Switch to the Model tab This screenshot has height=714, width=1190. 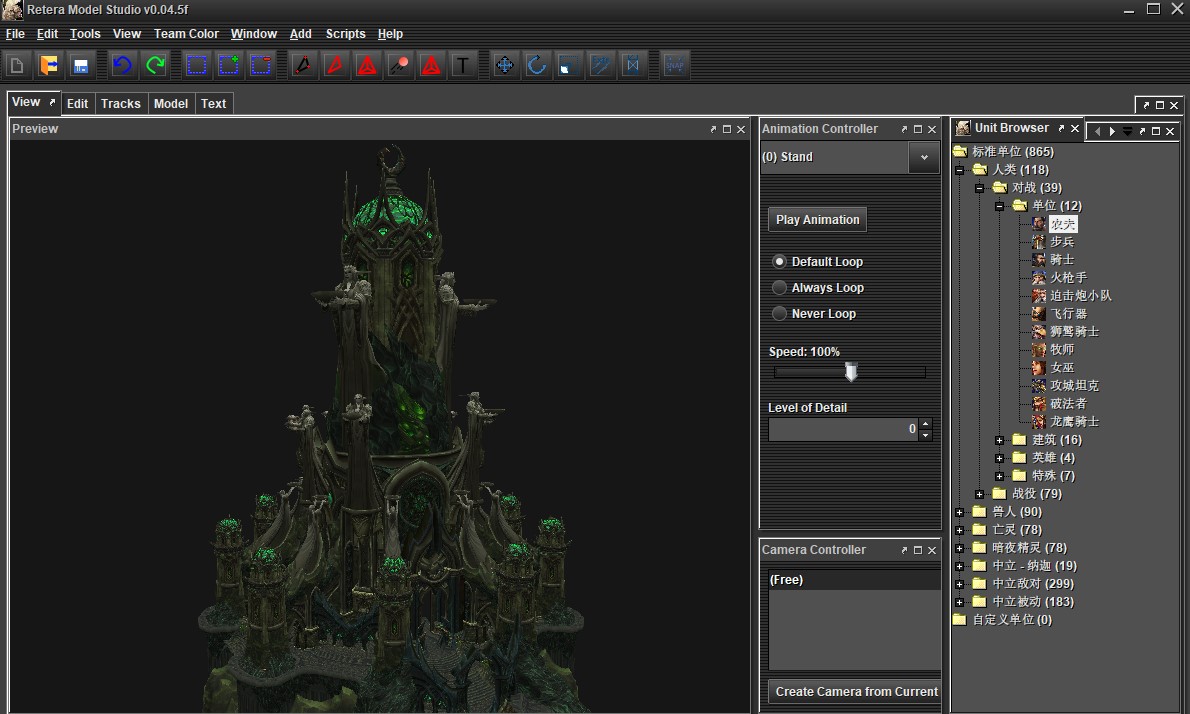tap(171, 104)
